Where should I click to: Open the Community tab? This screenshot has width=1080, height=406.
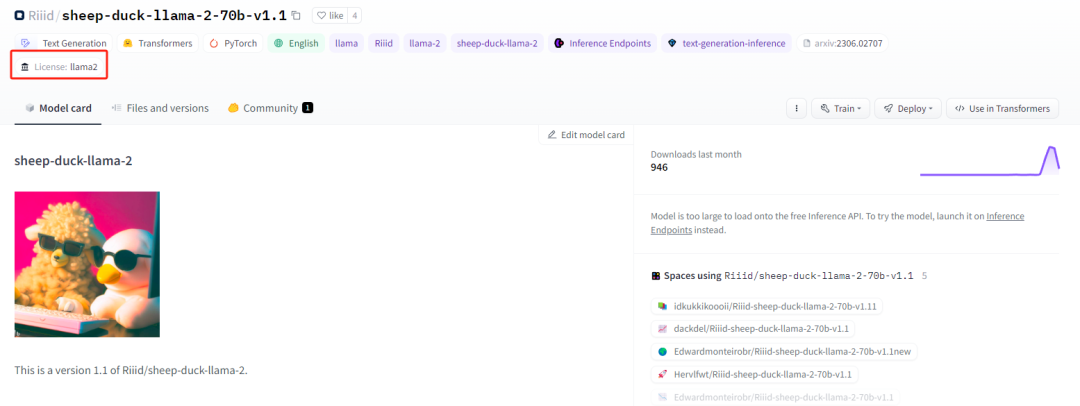[270, 108]
